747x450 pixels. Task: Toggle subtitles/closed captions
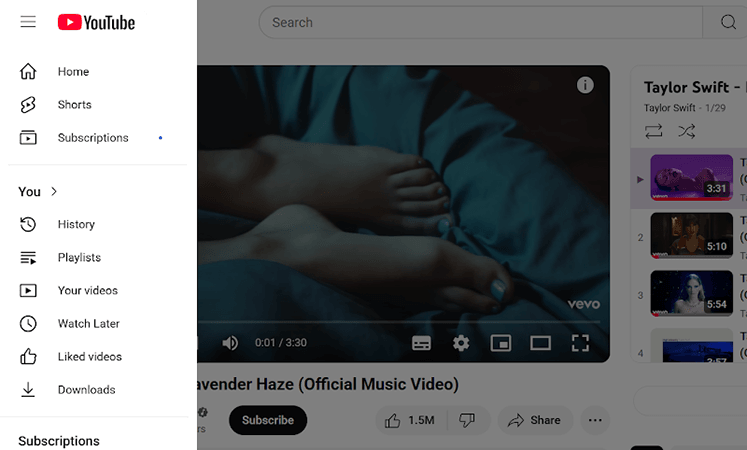tap(421, 343)
